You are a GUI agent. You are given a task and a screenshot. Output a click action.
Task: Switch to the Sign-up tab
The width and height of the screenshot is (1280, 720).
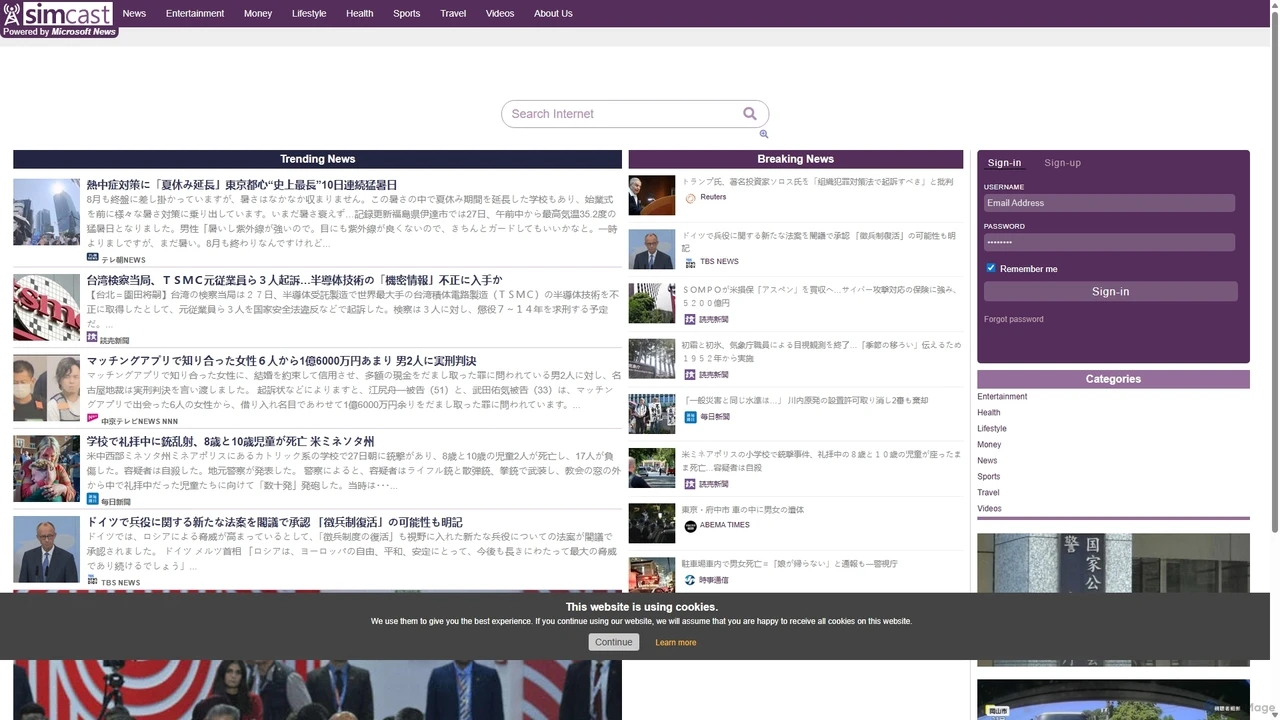(1063, 163)
